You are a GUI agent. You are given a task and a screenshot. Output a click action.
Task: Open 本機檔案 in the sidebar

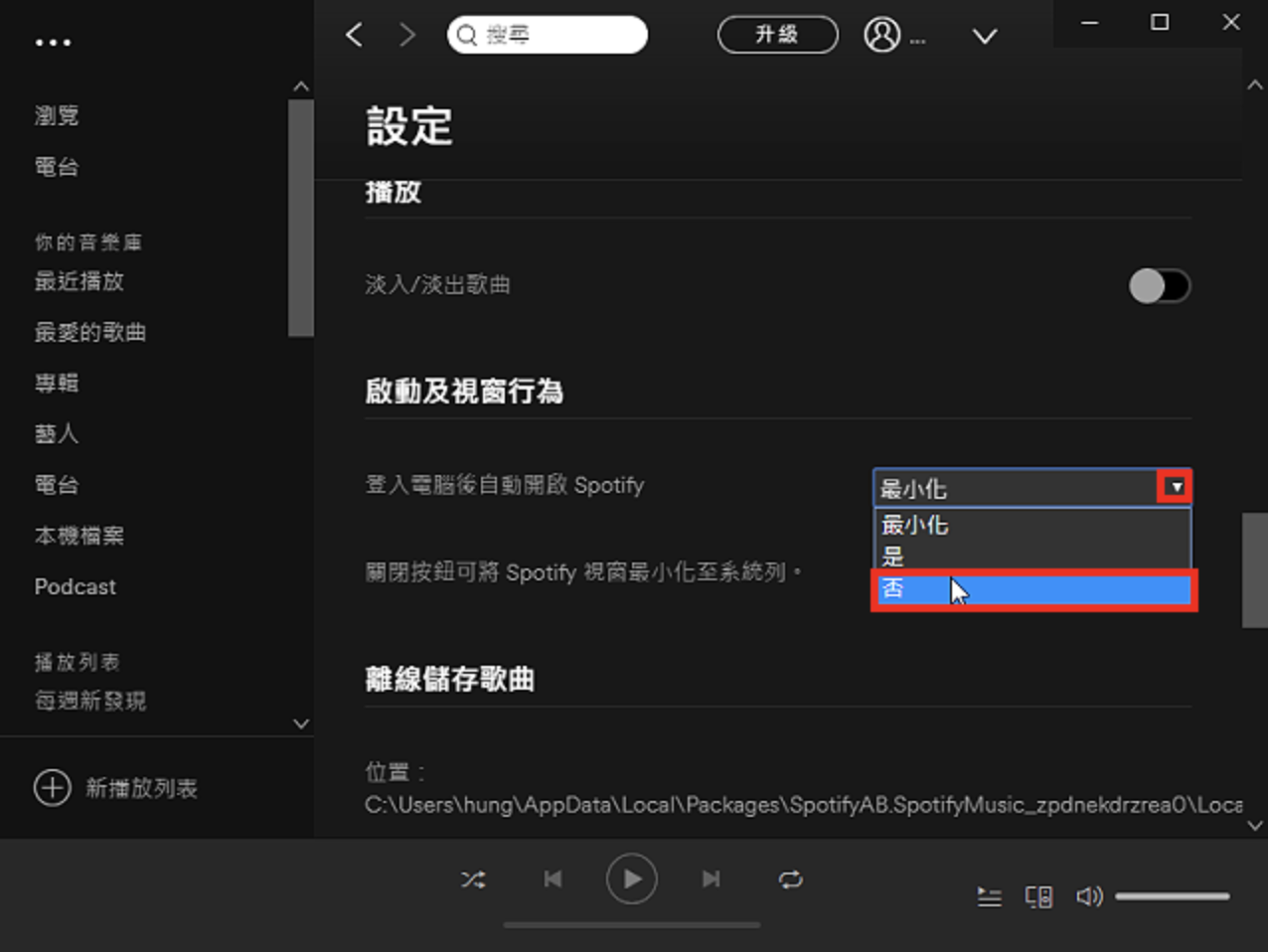pyautogui.click(x=79, y=536)
